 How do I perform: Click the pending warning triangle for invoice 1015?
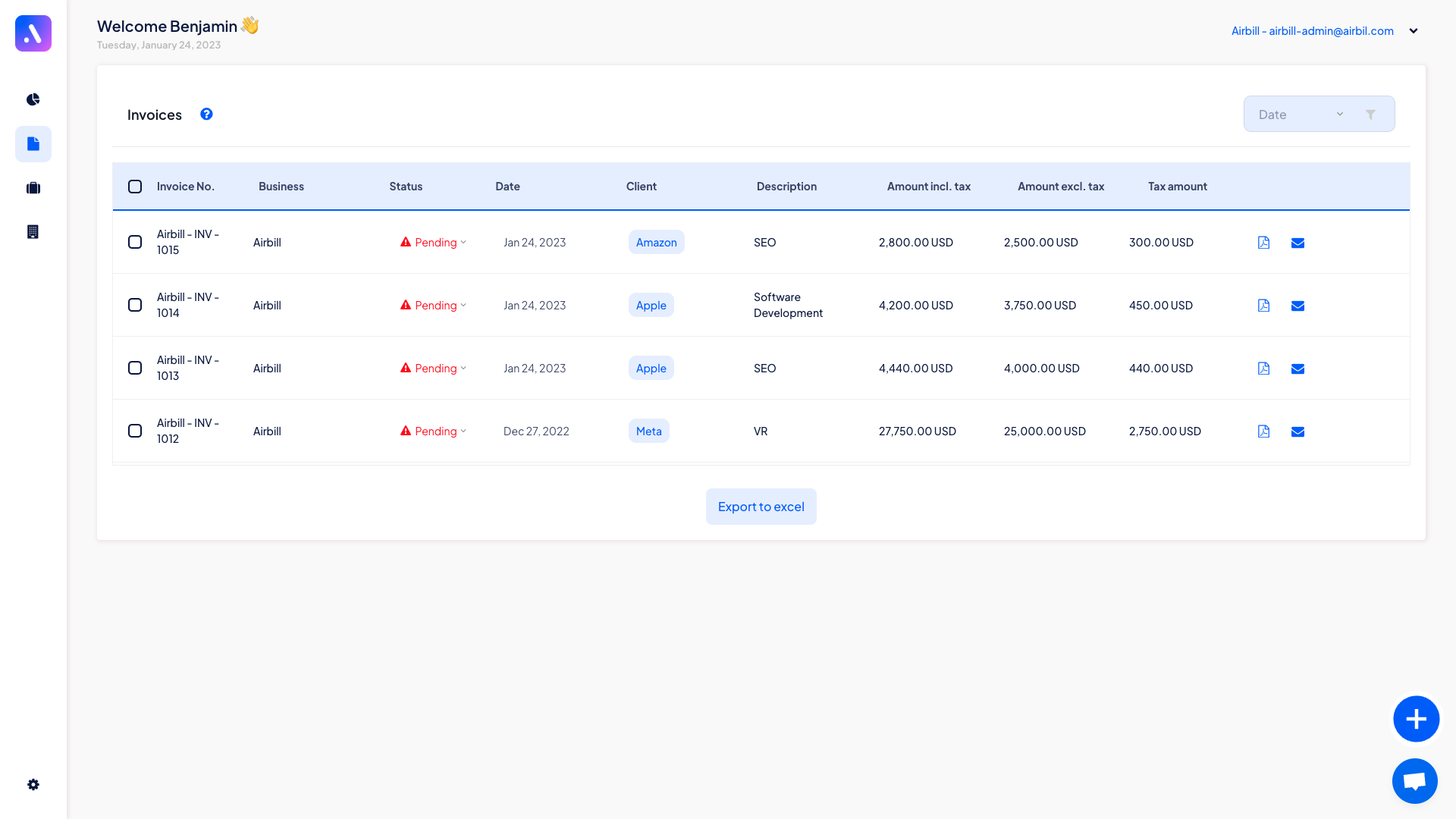pyautogui.click(x=406, y=242)
